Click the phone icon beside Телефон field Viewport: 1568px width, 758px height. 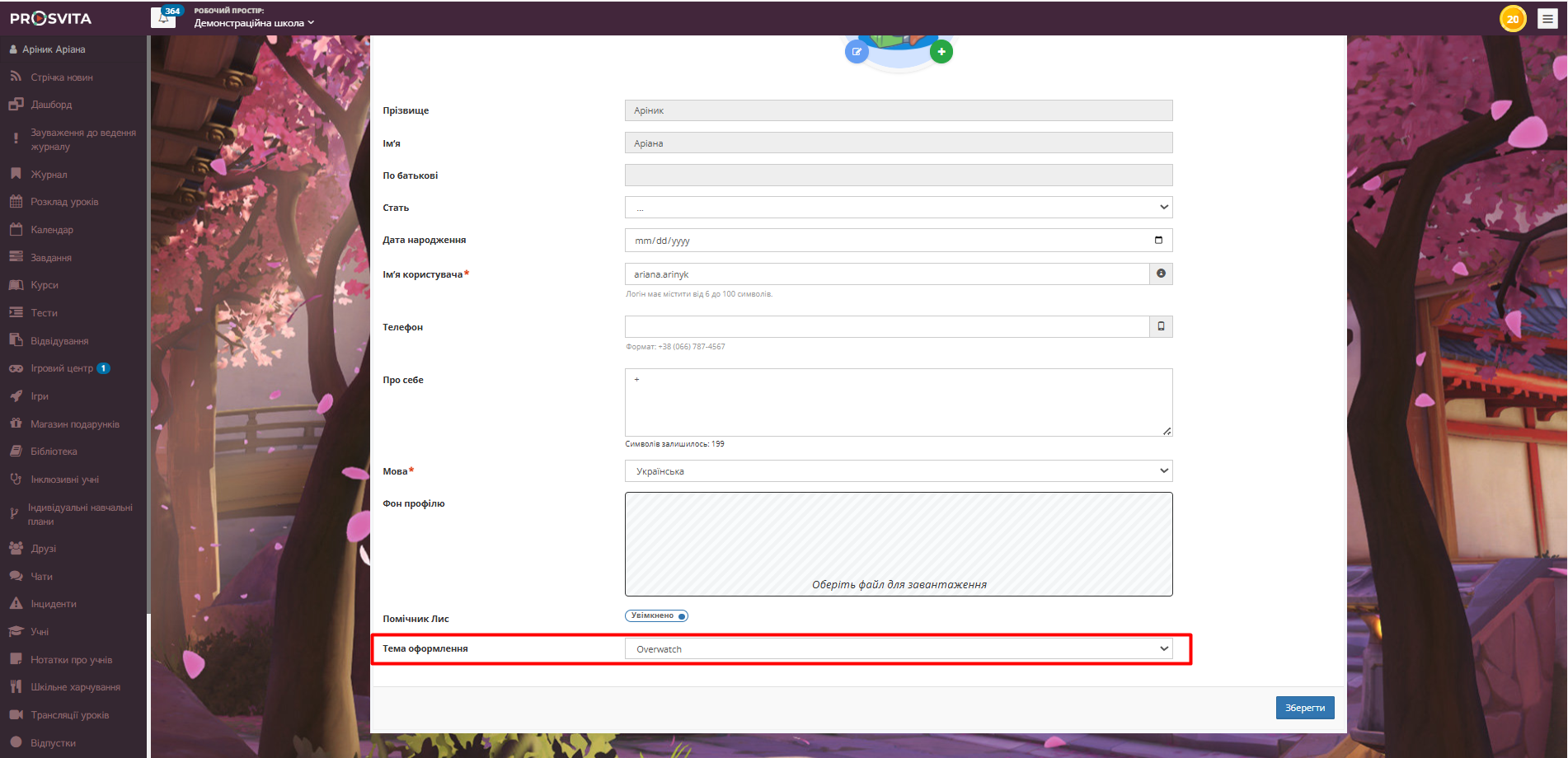(x=1161, y=326)
